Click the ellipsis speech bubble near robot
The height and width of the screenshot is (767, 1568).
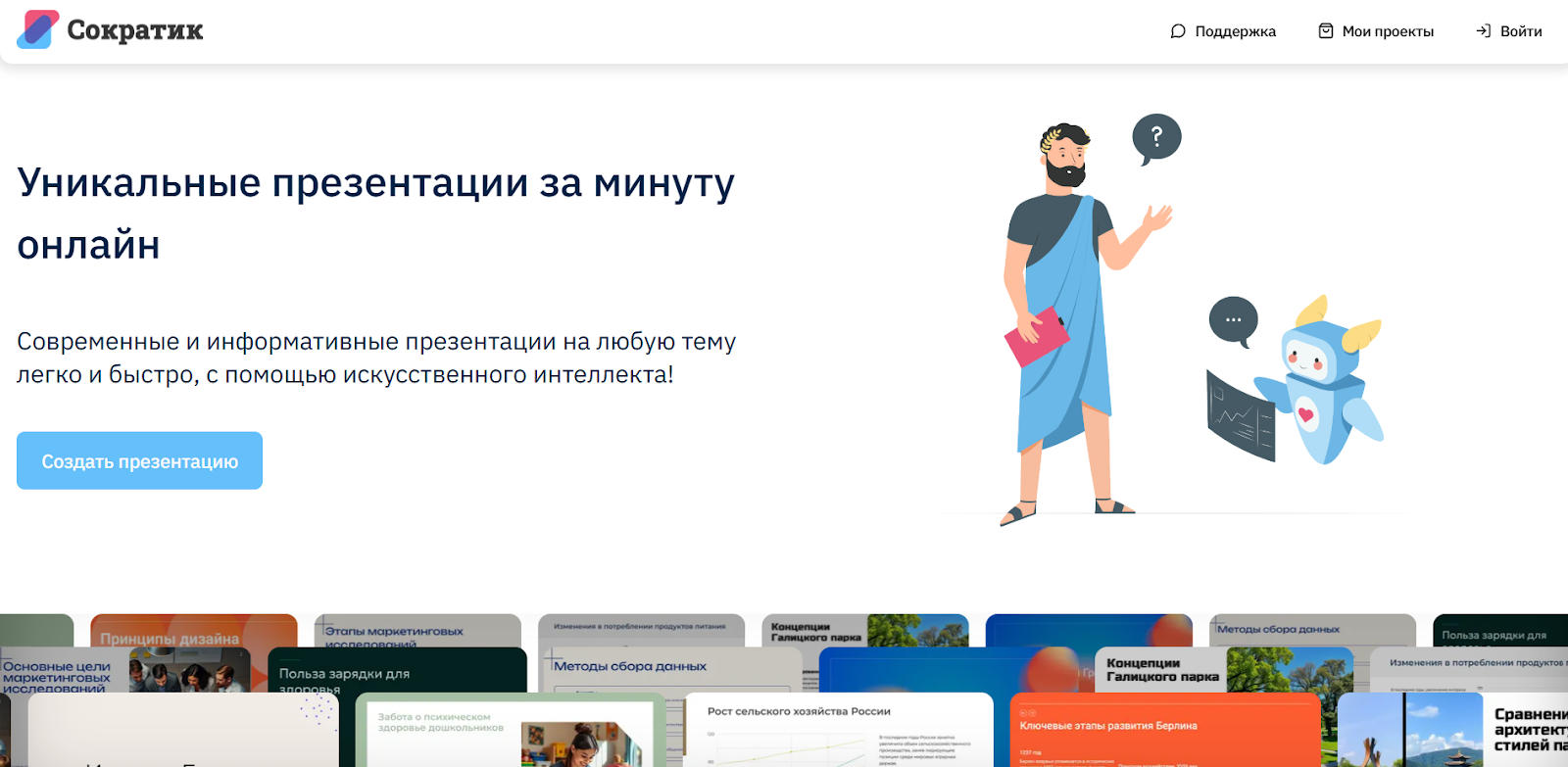click(1234, 321)
